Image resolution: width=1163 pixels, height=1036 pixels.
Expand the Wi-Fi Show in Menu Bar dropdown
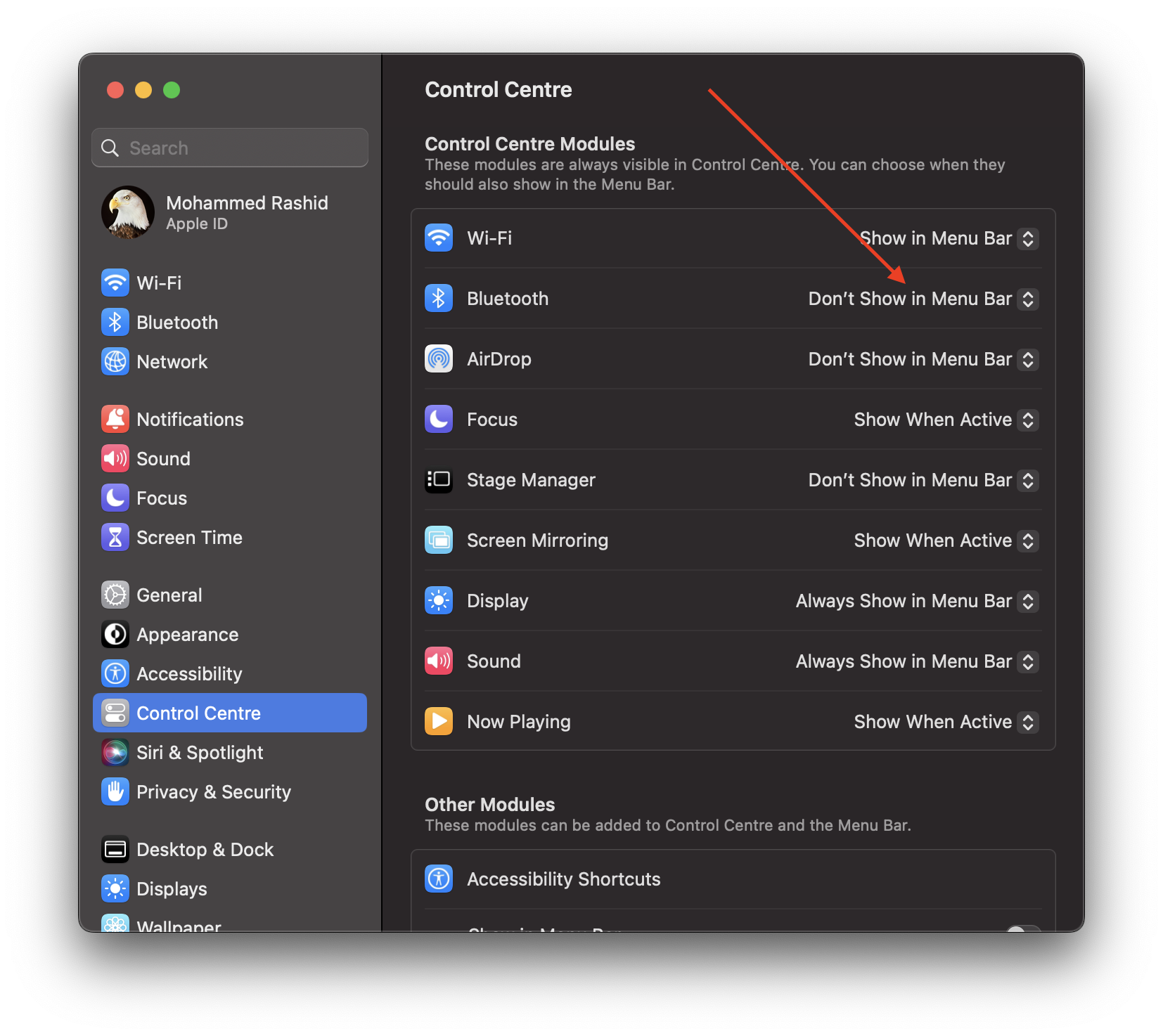tap(1027, 239)
